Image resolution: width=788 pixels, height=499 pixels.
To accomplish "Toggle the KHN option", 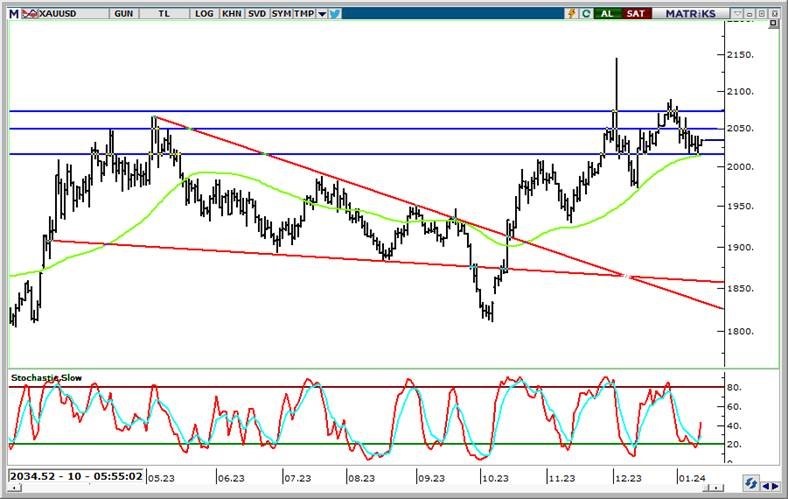I will coord(231,13).
